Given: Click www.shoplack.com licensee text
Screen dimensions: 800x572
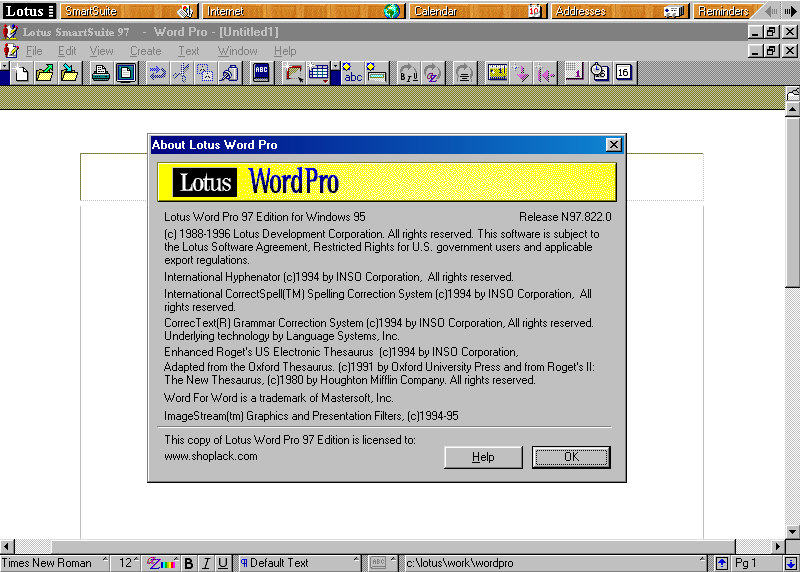Looking at the screenshot, I should click(211, 456).
